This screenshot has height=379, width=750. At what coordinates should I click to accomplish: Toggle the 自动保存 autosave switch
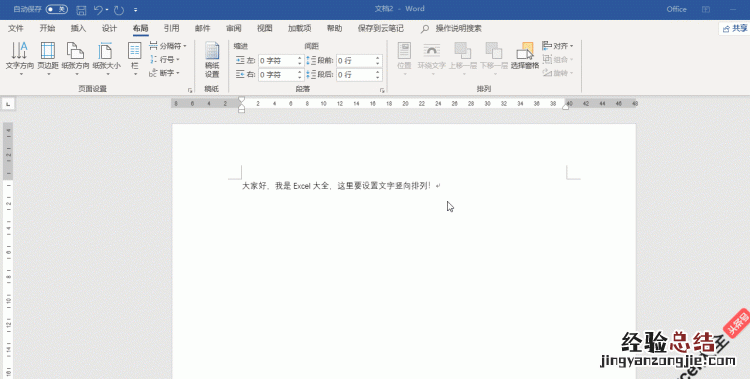coord(56,9)
